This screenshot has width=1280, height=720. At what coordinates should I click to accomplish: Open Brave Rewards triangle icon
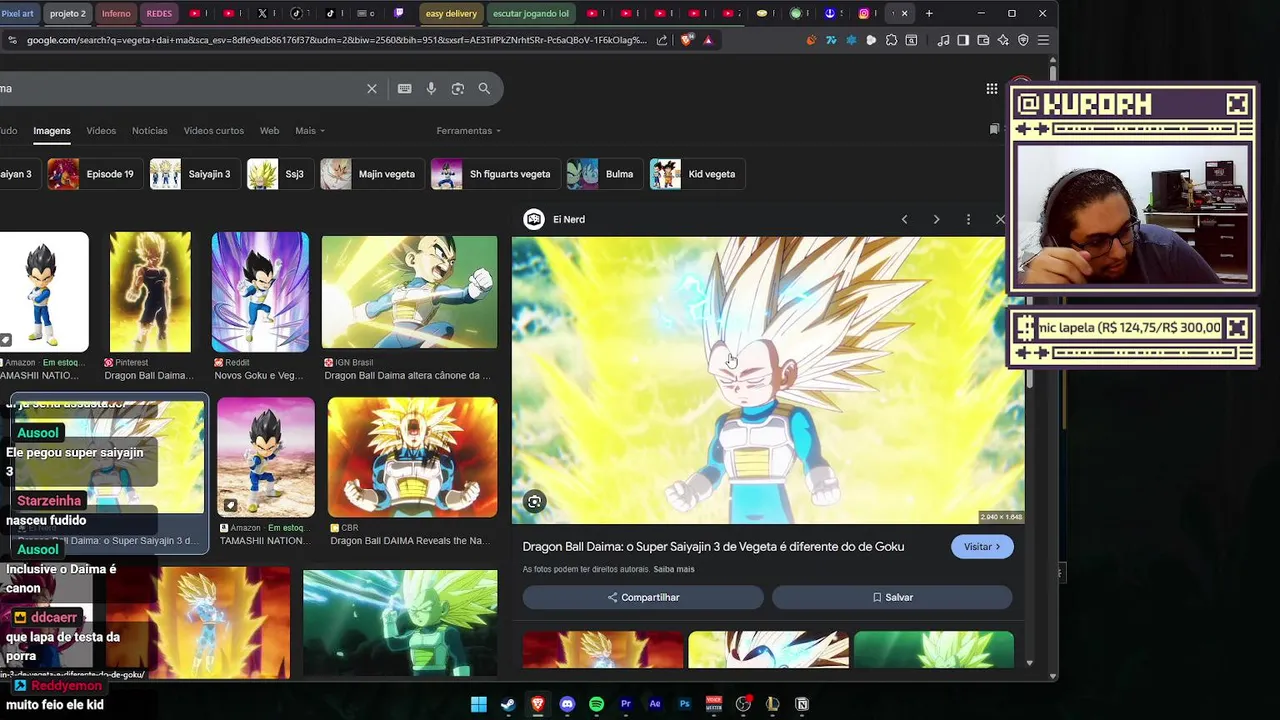point(708,40)
